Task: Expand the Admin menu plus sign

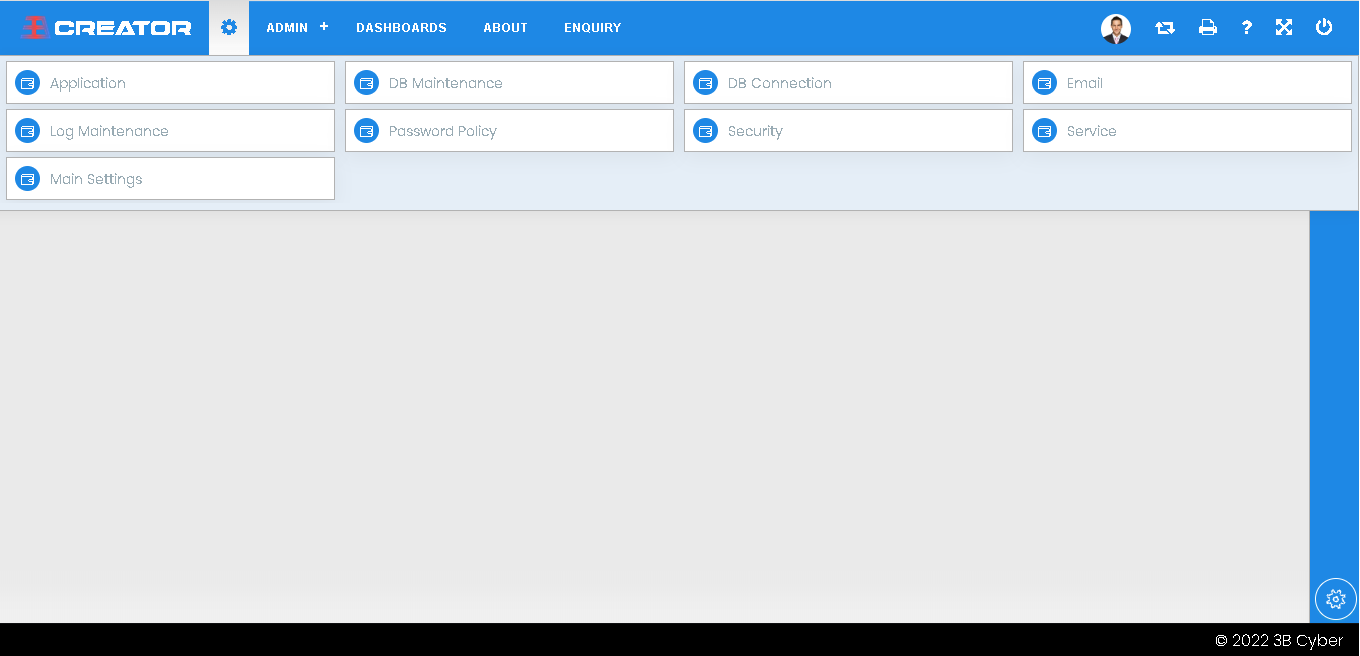Action: coord(324,27)
